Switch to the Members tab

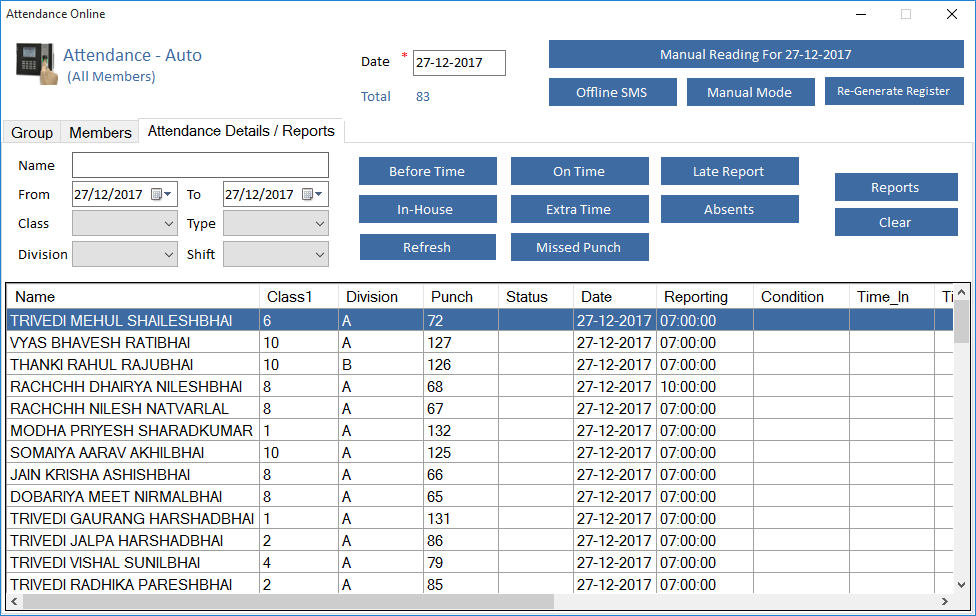coord(100,132)
